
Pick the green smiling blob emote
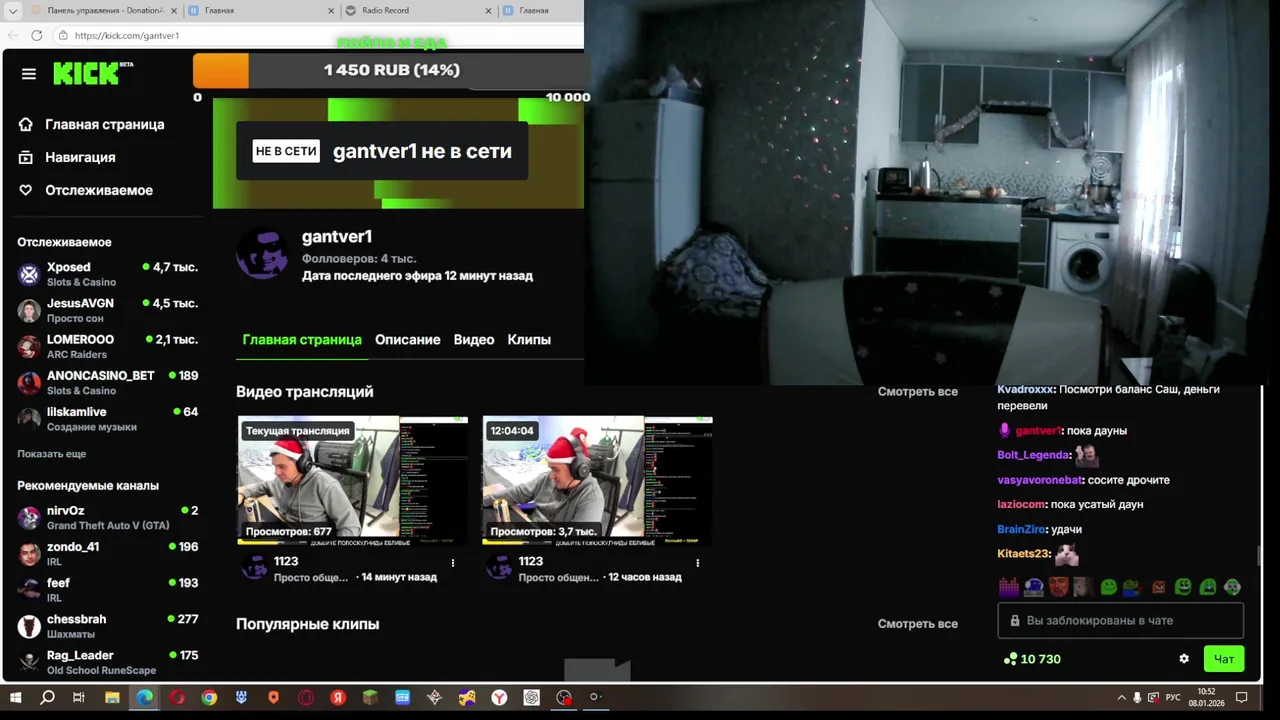[x=1108, y=587]
